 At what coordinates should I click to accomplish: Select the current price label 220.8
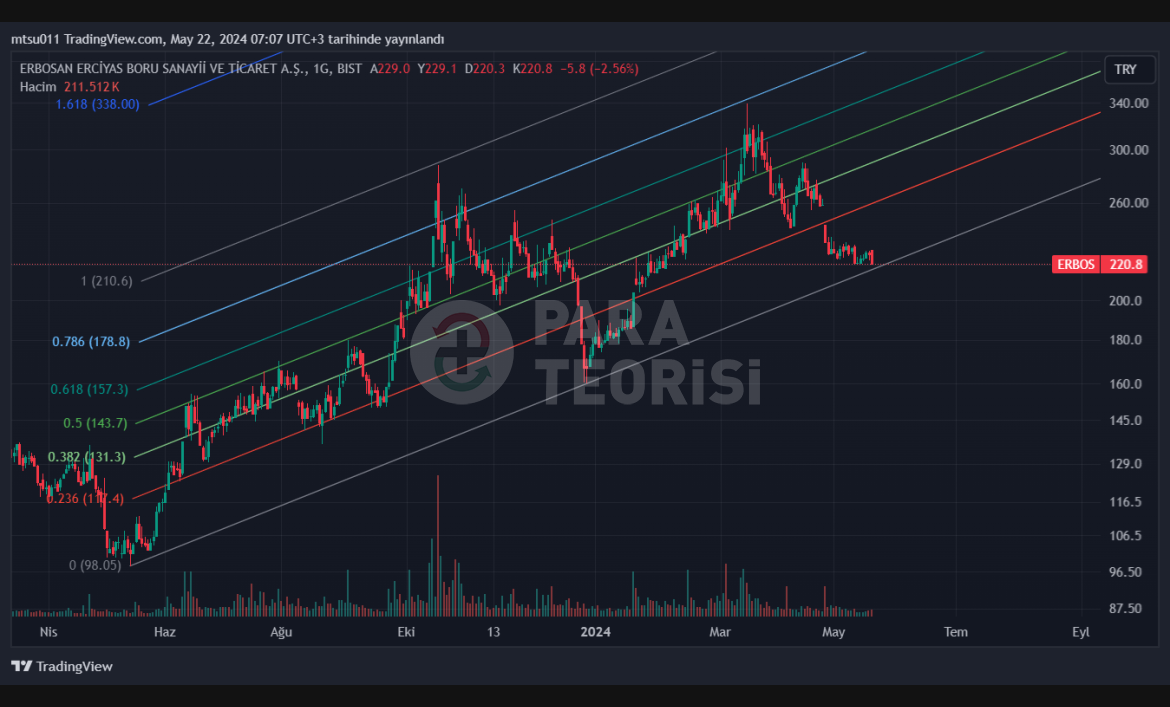click(x=1125, y=265)
